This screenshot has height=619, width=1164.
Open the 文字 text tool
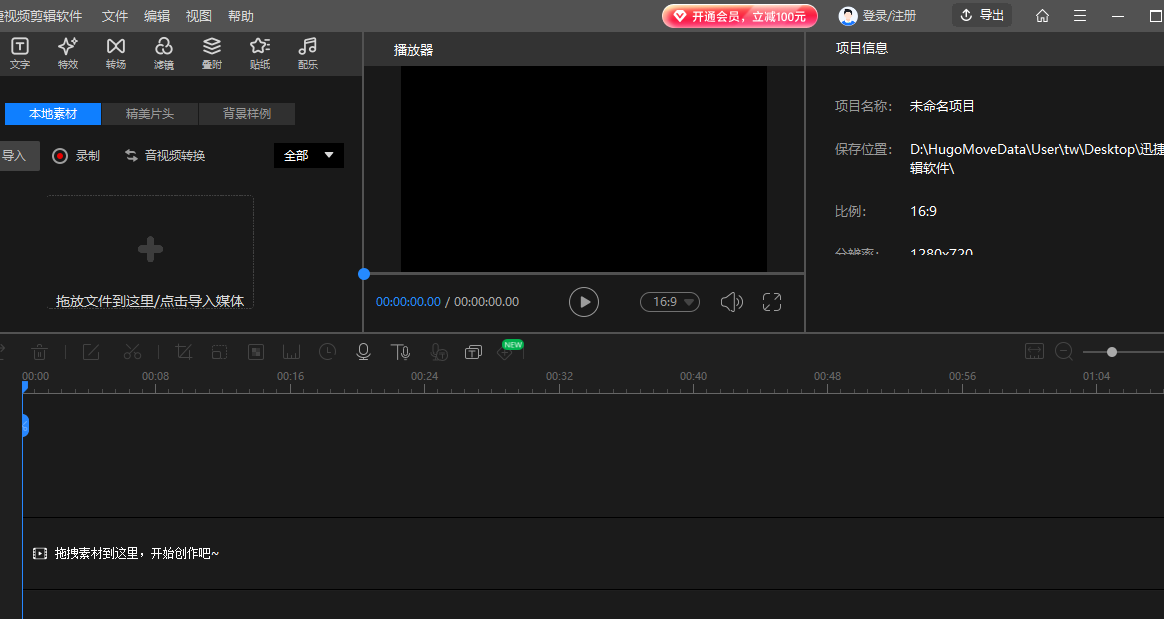(20, 53)
